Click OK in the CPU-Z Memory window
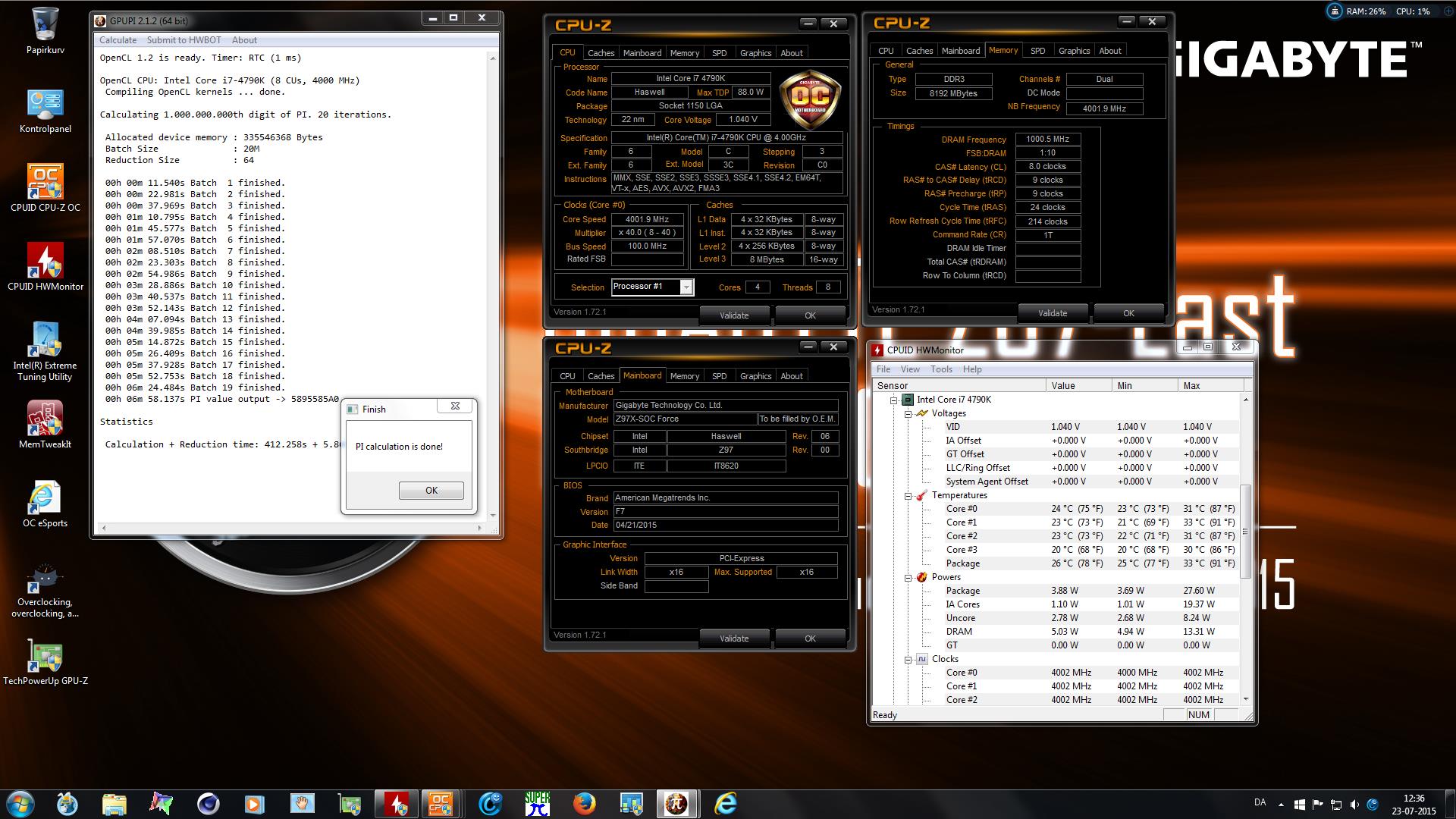Screen dimensions: 1456x819 tap(1128, 313)
